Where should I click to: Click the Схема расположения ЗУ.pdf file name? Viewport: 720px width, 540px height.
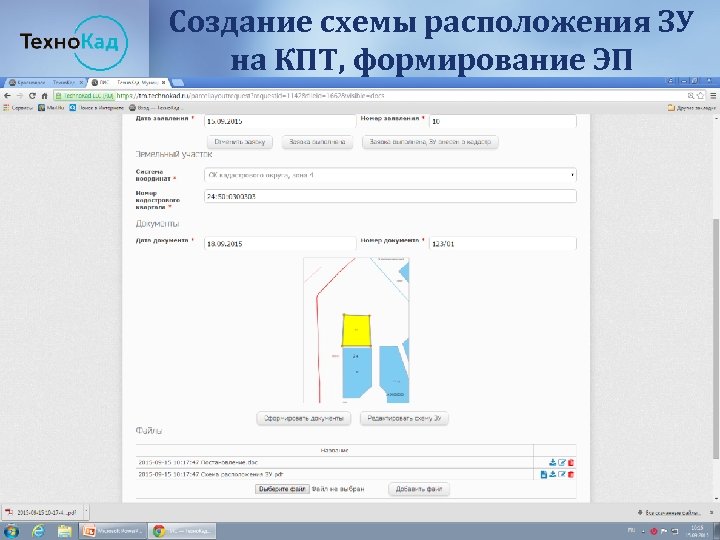click(210, 474)
